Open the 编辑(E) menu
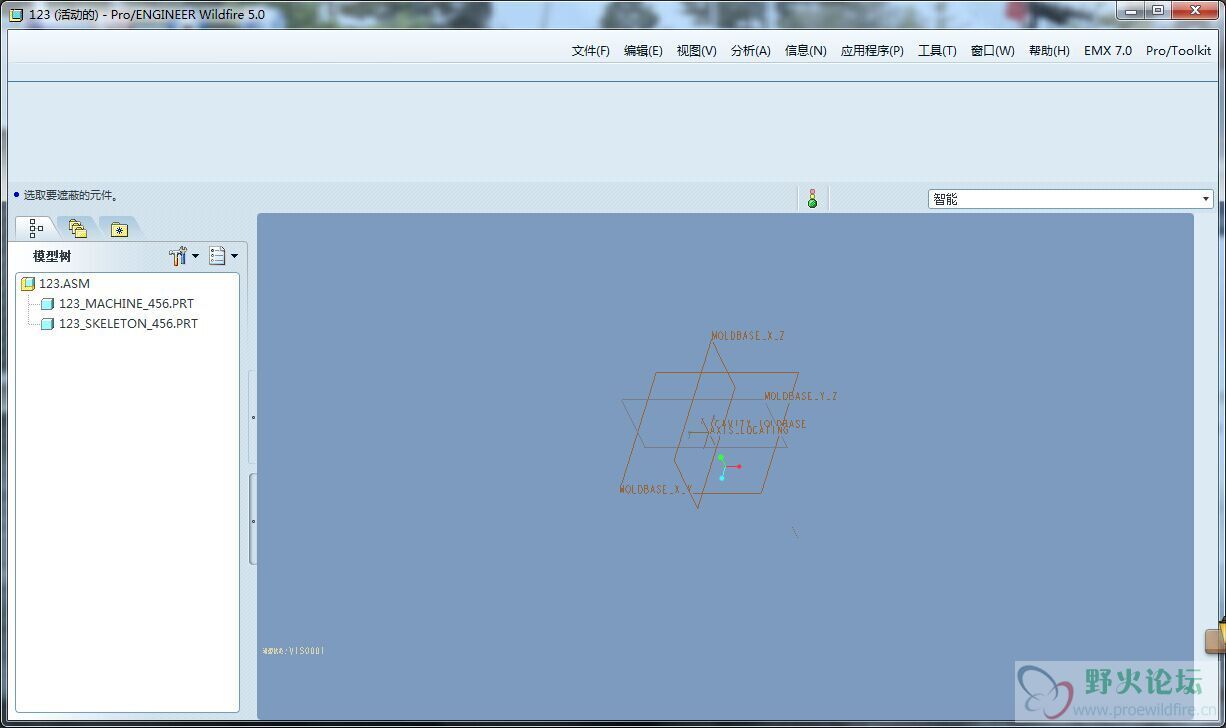1226x728 pixels. point(643,51)
